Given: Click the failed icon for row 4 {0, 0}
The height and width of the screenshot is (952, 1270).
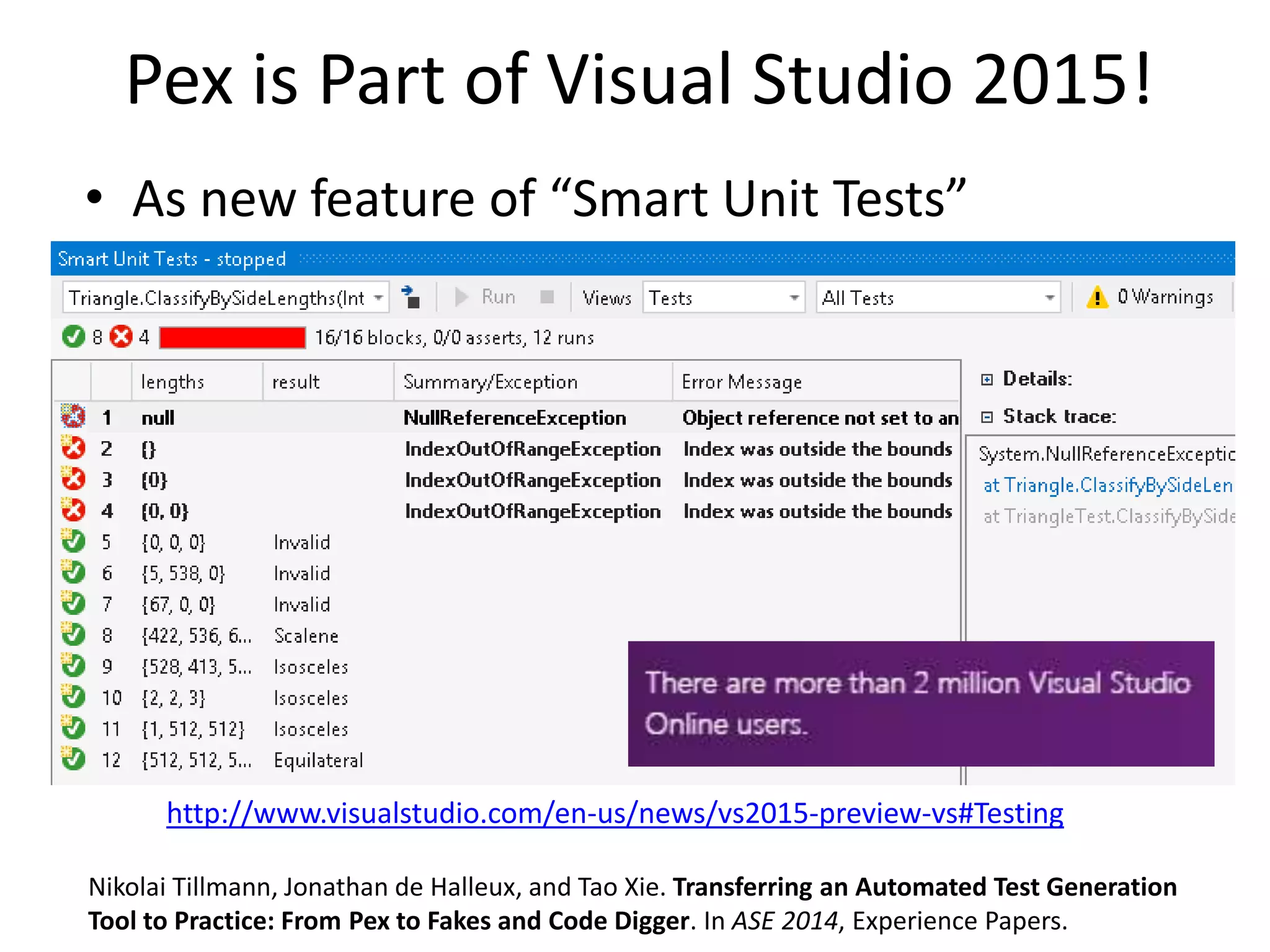Looking at the screenshot, I should pyautogui.click(x=73, y=509).
